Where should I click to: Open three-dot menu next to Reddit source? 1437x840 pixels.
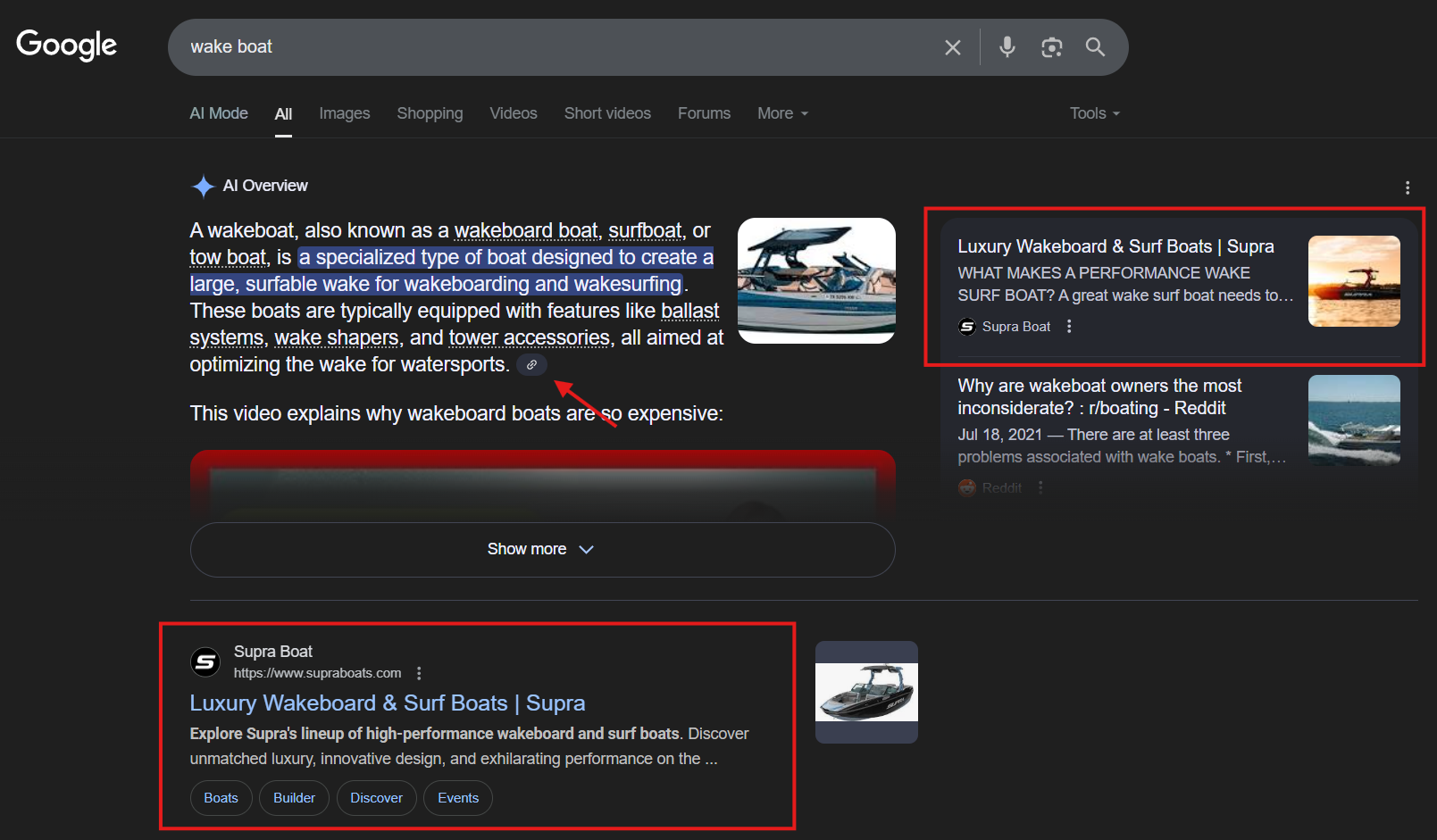point(1040,487)
